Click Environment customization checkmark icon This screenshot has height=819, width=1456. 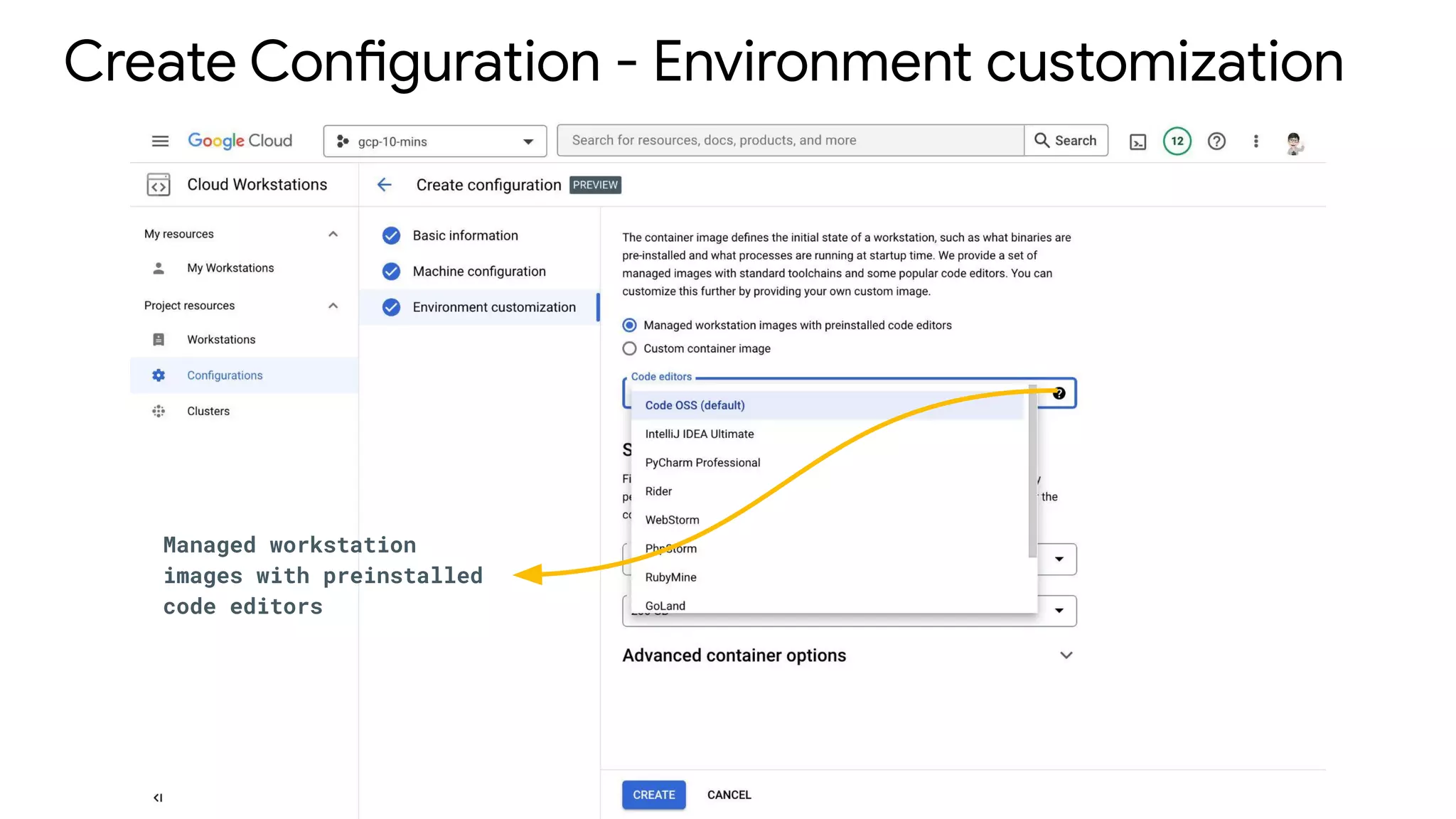coord(391,307)
